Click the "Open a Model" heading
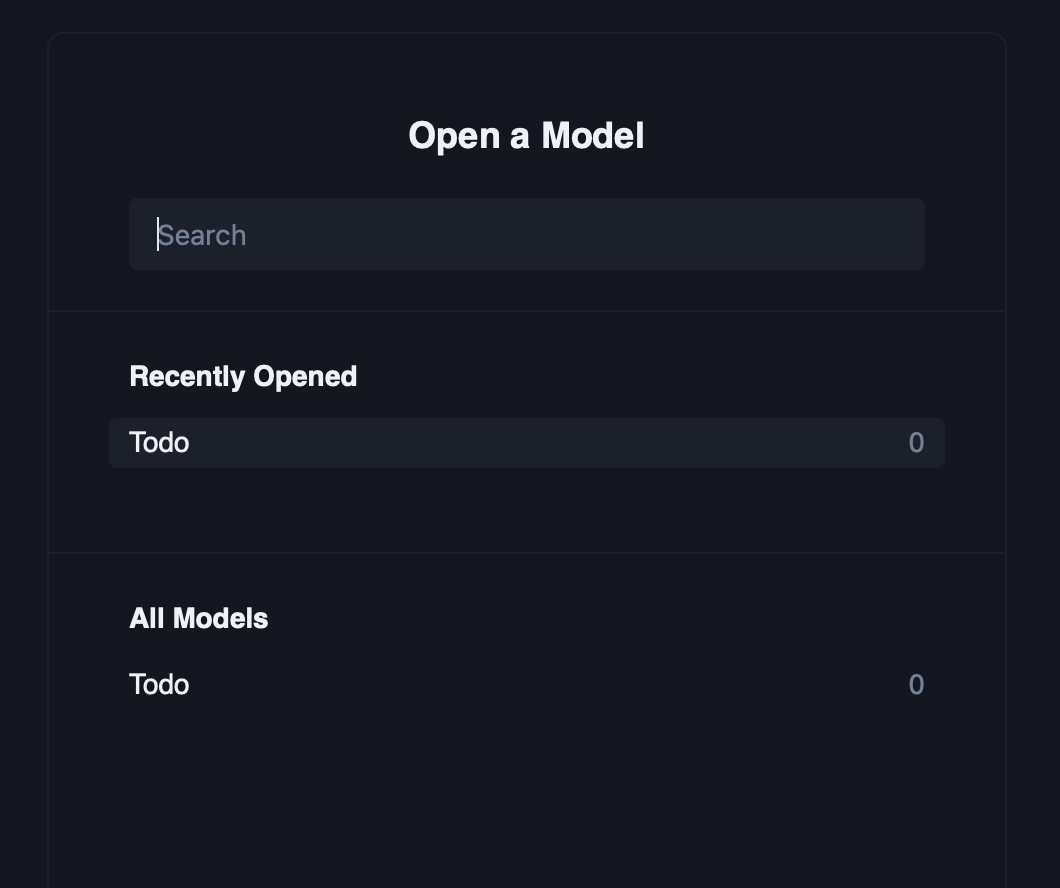Screen dimensions: 1060x888 coord(526,136)
